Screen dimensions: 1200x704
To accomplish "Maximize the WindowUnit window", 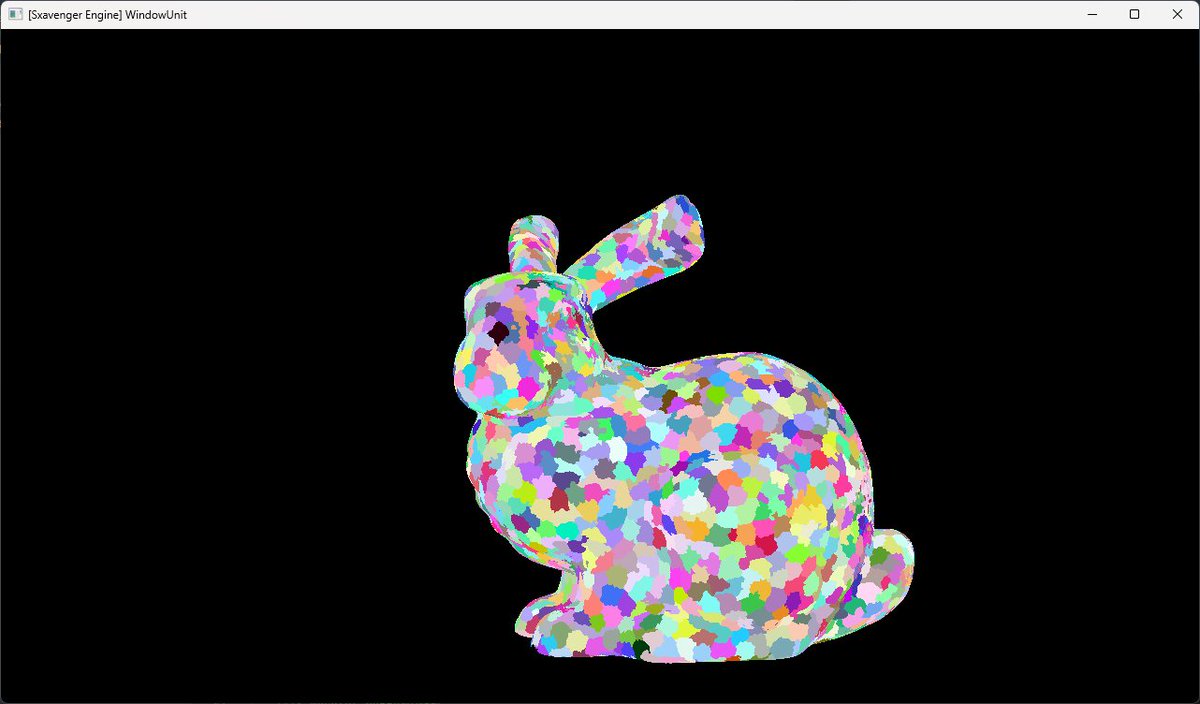I will point(1134,15).
